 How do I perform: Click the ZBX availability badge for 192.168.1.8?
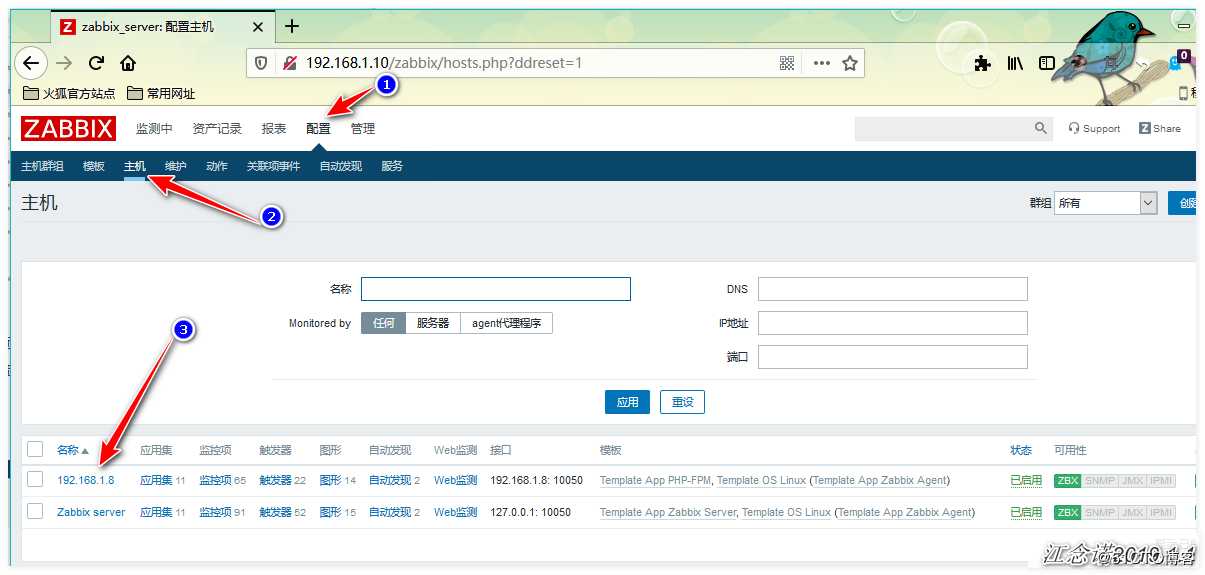[x=1068, y=480]
